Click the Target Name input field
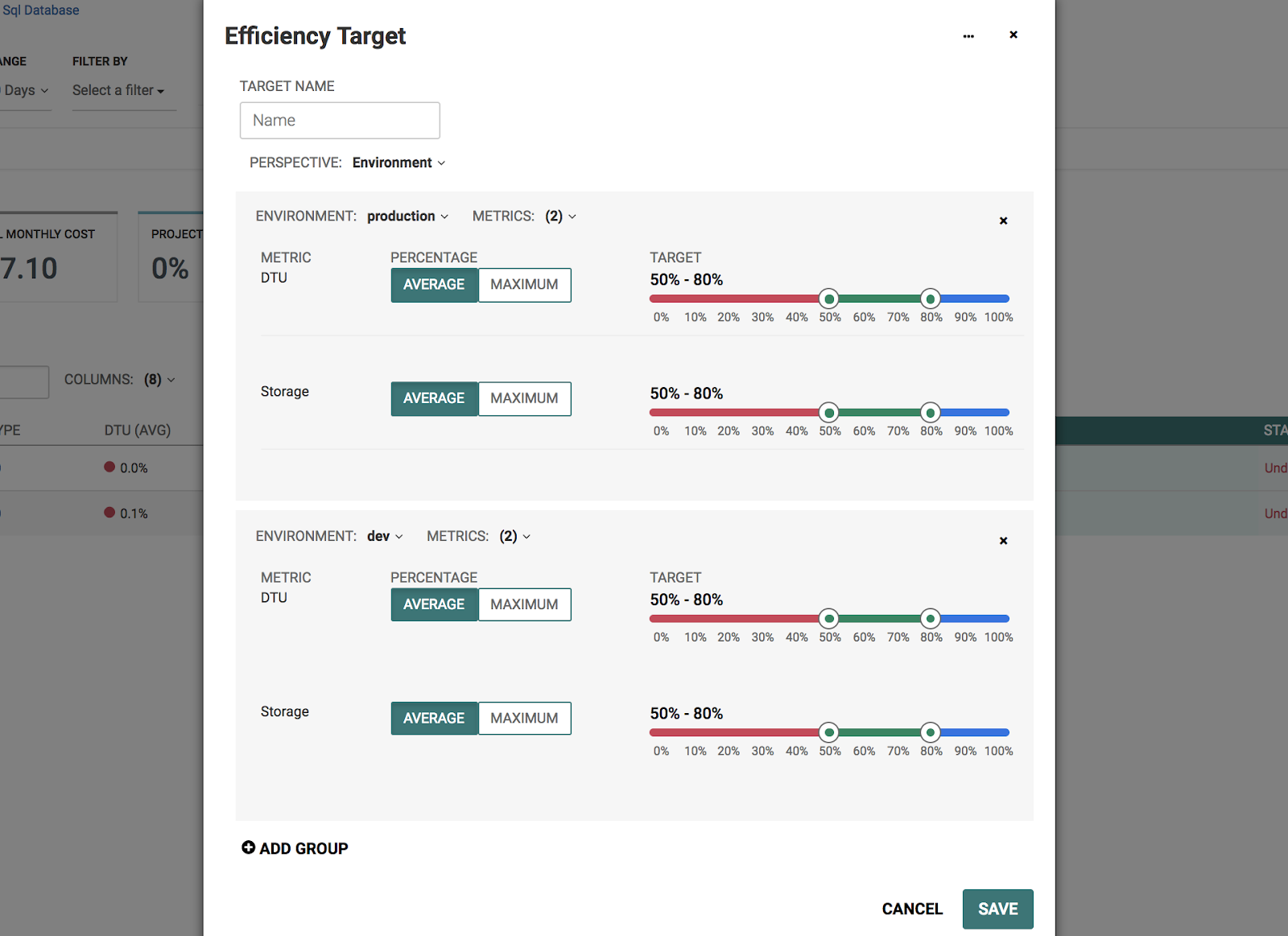This screenshot has height=936, width=1288. pyautogui.click(x=340, y=121)
